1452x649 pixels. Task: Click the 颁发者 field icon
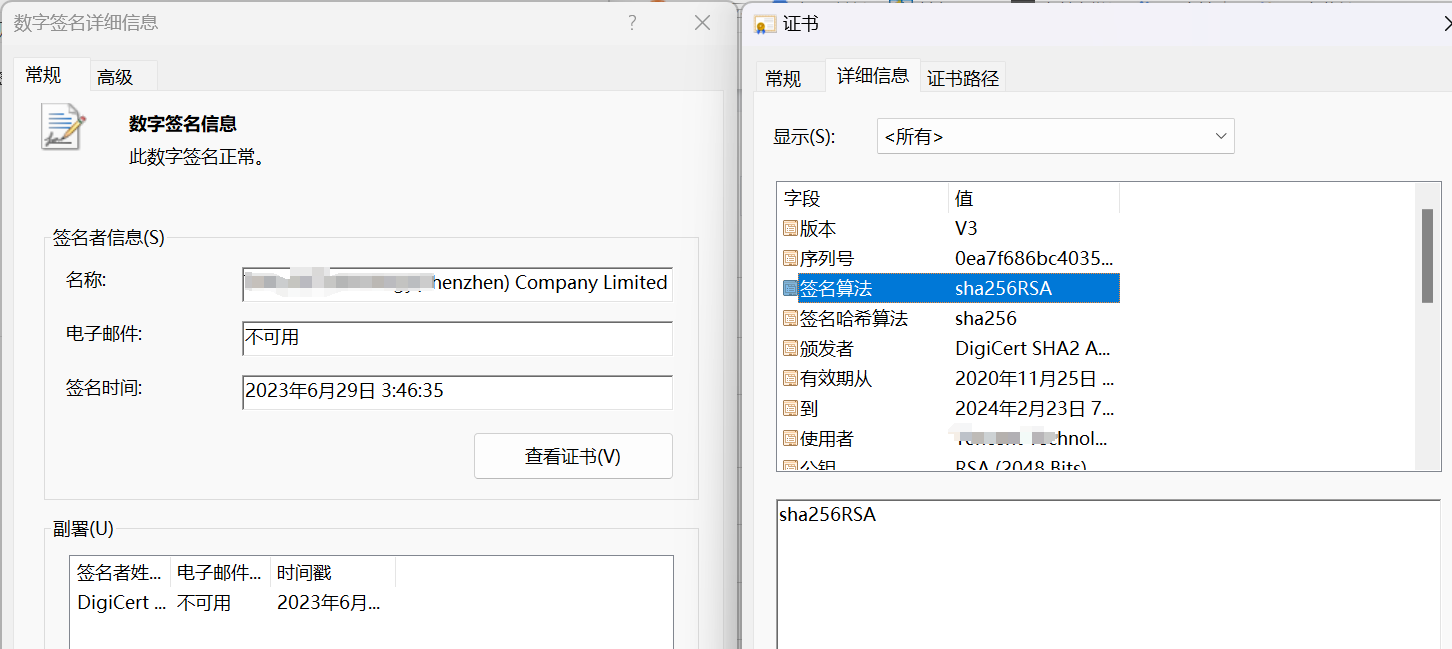(790, 349)
